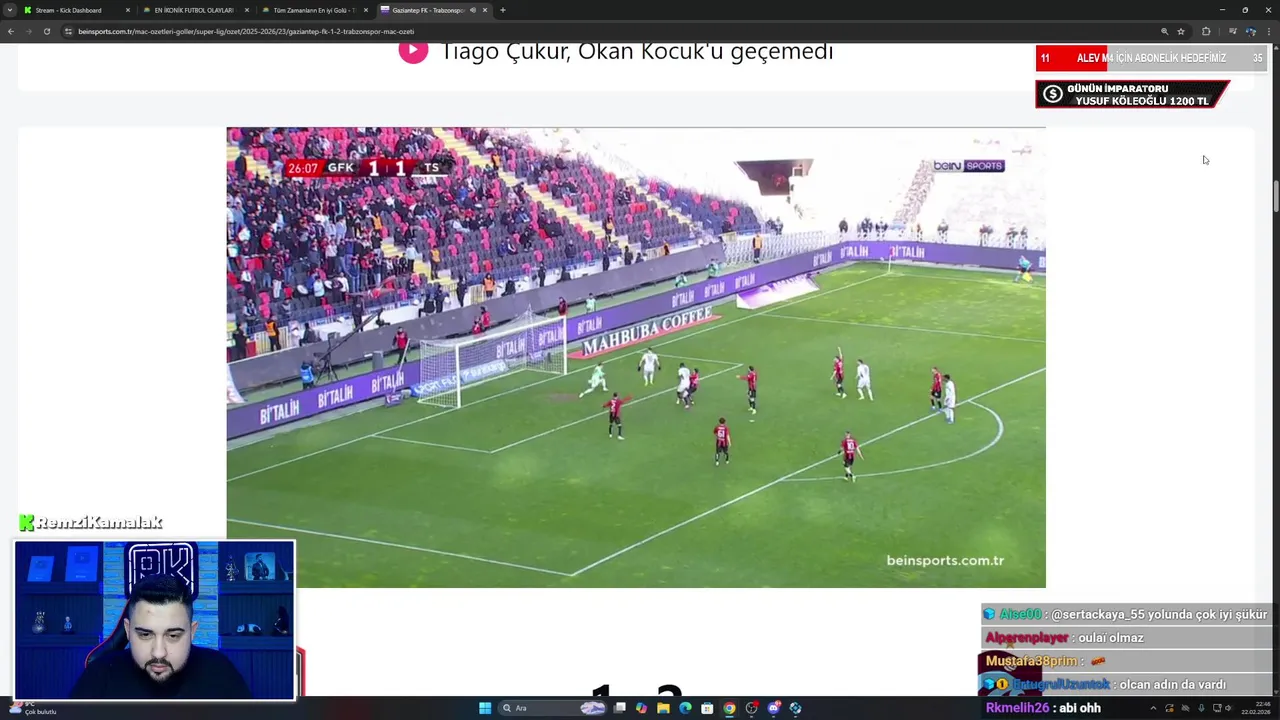The image size is (1280, 720).
Task: Click the page vertical scrollbar thumb
Action: pyautogui.click(x=1276, y=196)
